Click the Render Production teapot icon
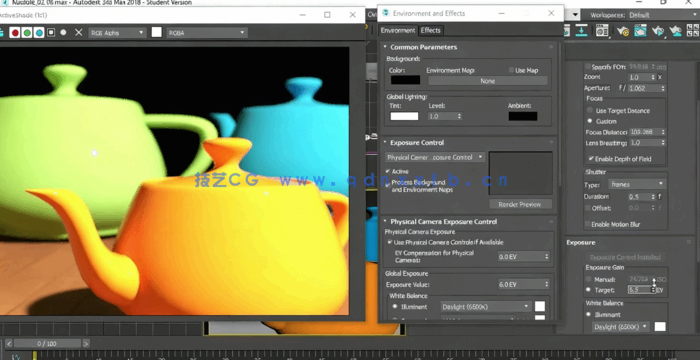 [658, 31]
